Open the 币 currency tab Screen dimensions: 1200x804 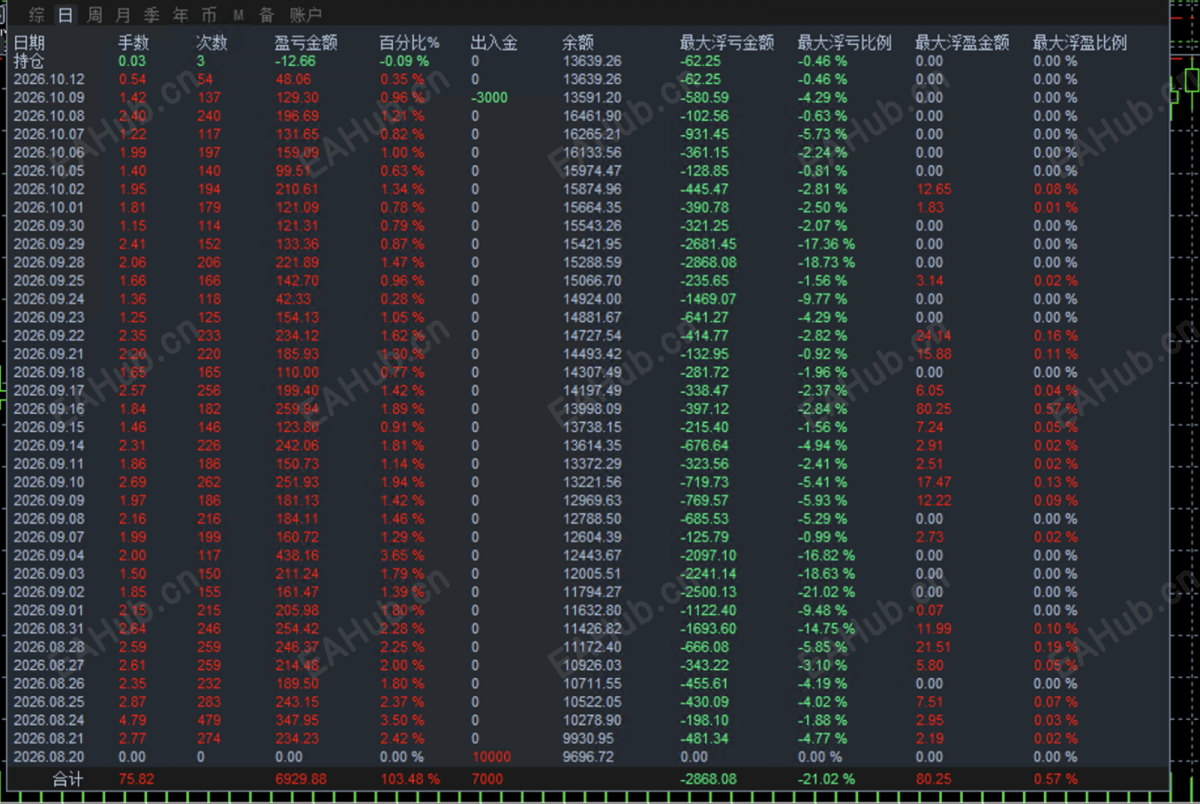click(x=208, y=15)
